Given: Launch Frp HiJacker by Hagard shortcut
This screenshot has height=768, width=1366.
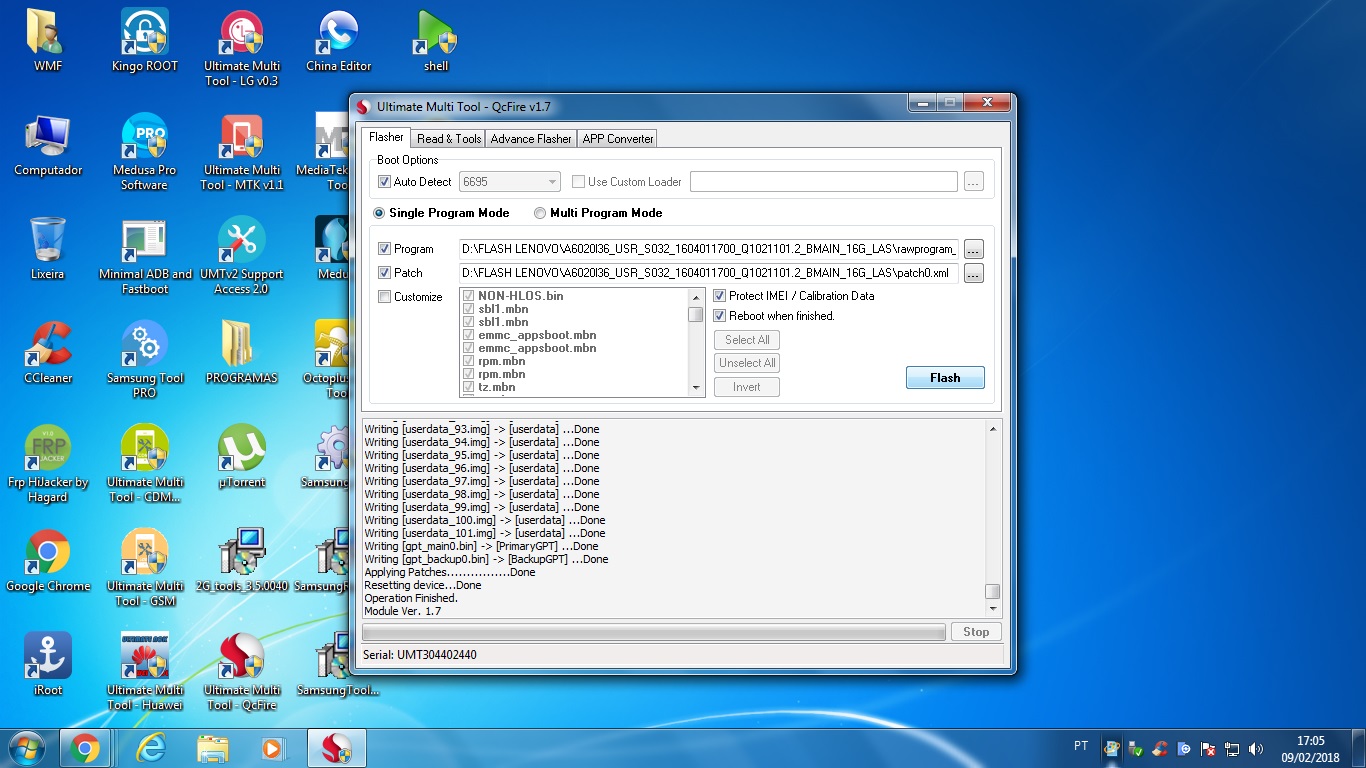Looking at the screenshot, I should [47, 464].
